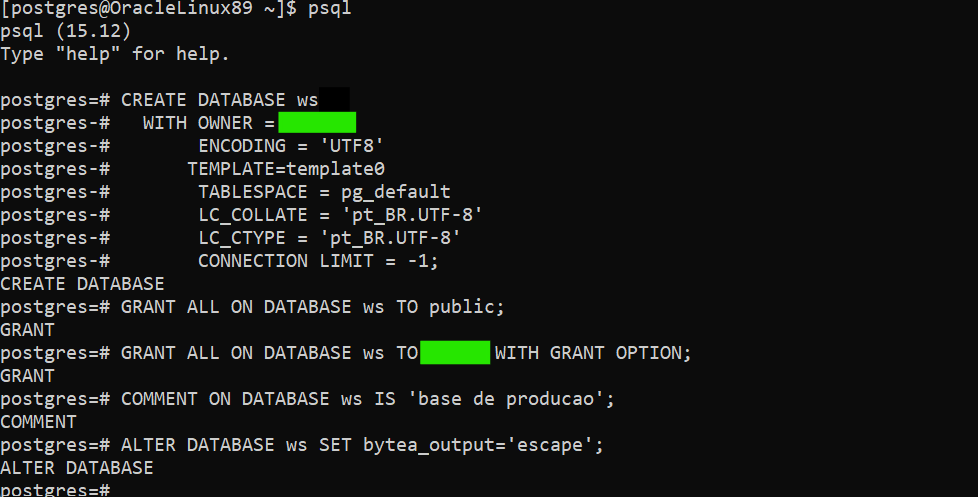Click the 'GRANT ALL ON DATABASE ws TO public;' command
The width and height of the screenshot is (978, 497).
point(313,307)
